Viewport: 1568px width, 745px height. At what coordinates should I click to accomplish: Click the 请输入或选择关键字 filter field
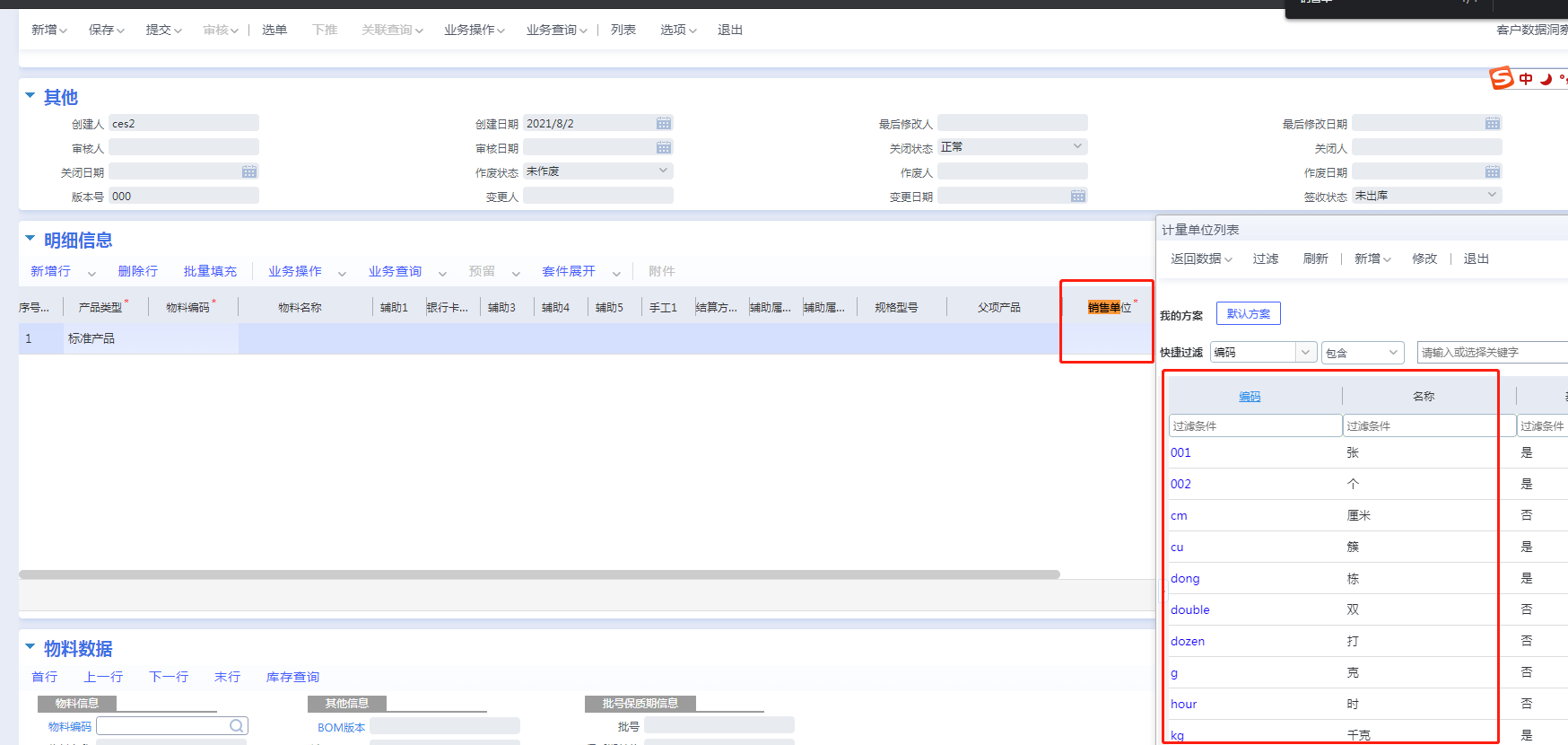coord(1493,352)
